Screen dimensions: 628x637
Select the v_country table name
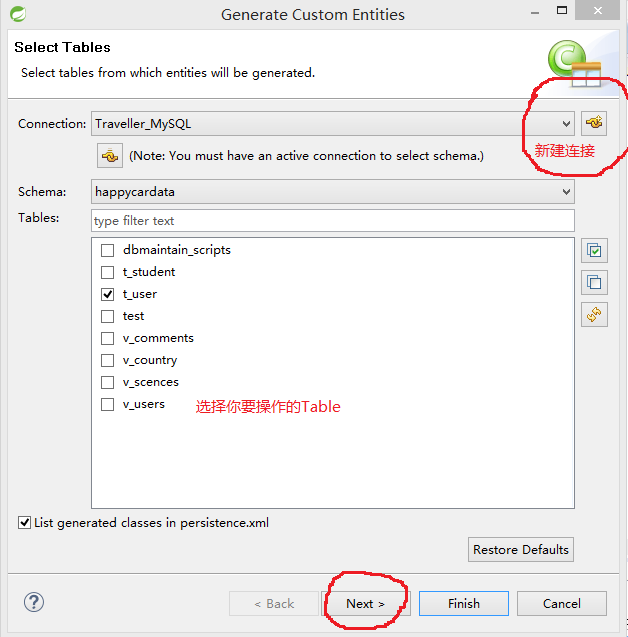[x=150, y=360]
